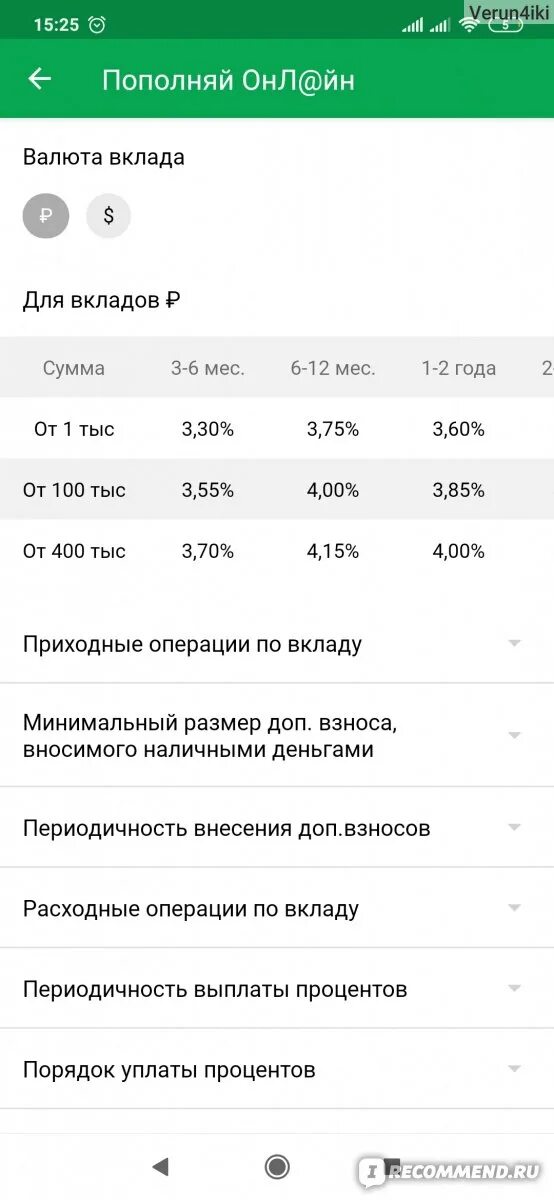The image size is (554, 1200).
Task: Expand the Приходные операции по вкладу section
Action: (277, 644)
